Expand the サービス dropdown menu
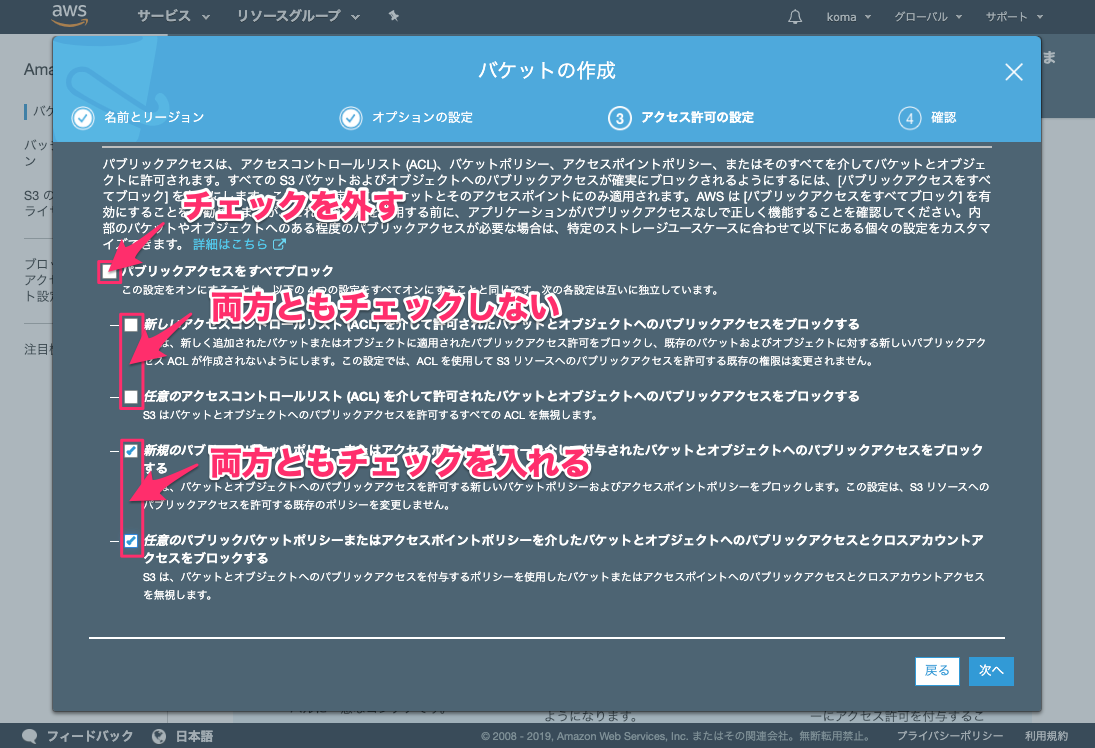 (x=173, y=17)
